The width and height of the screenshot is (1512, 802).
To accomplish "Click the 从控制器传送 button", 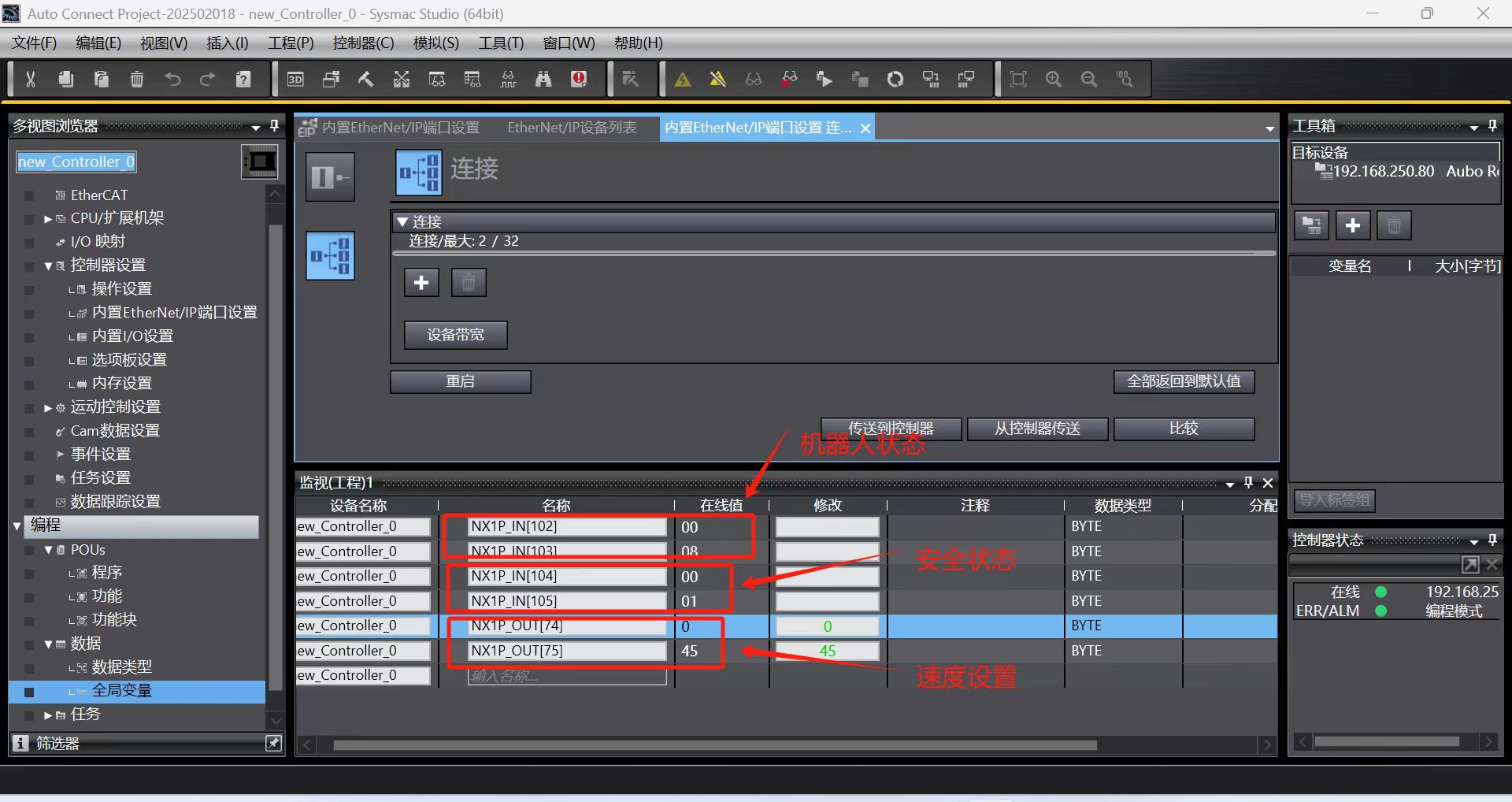I will 1037,429.
